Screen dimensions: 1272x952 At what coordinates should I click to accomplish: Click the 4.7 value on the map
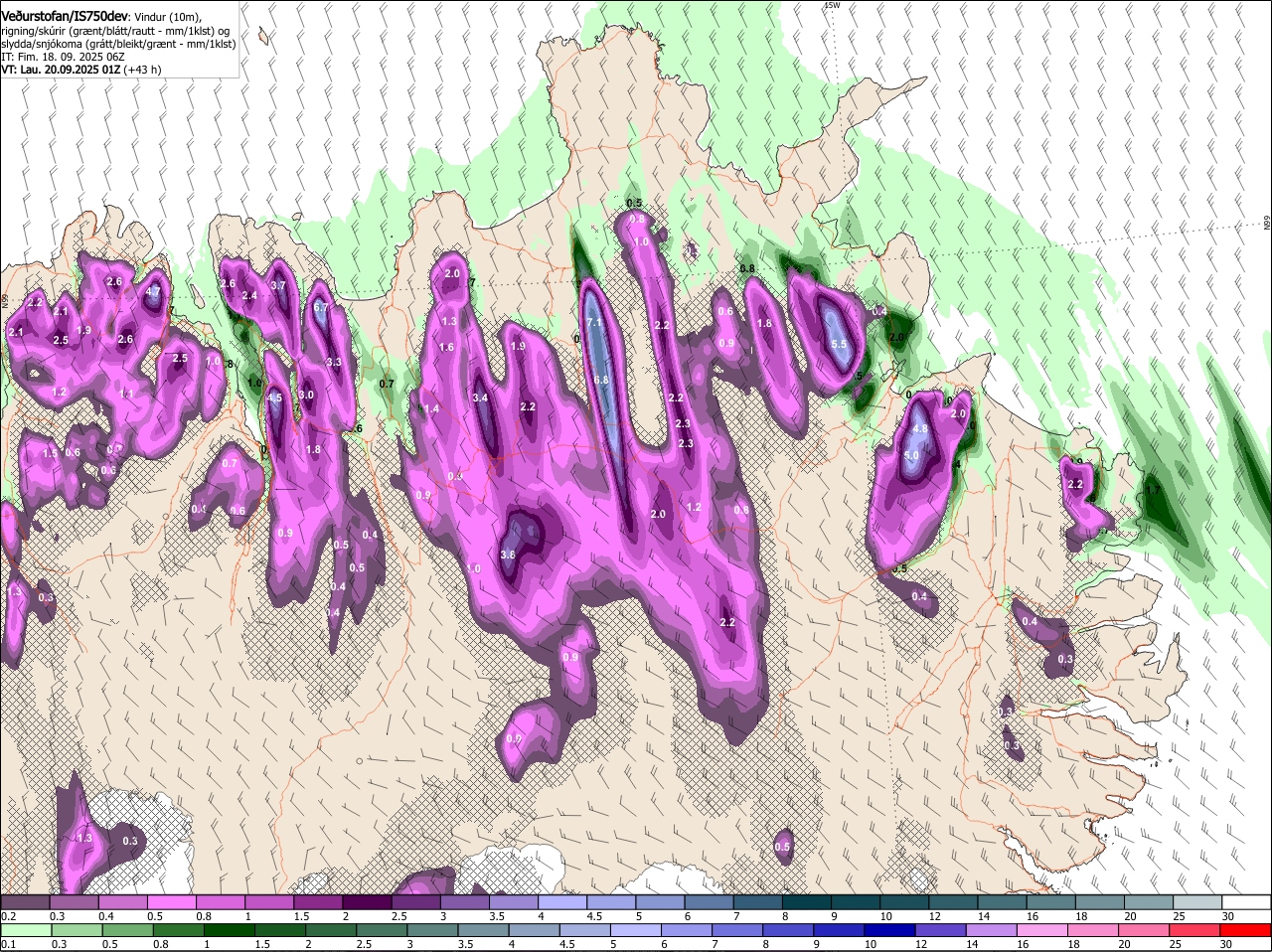tap(153, 292)
